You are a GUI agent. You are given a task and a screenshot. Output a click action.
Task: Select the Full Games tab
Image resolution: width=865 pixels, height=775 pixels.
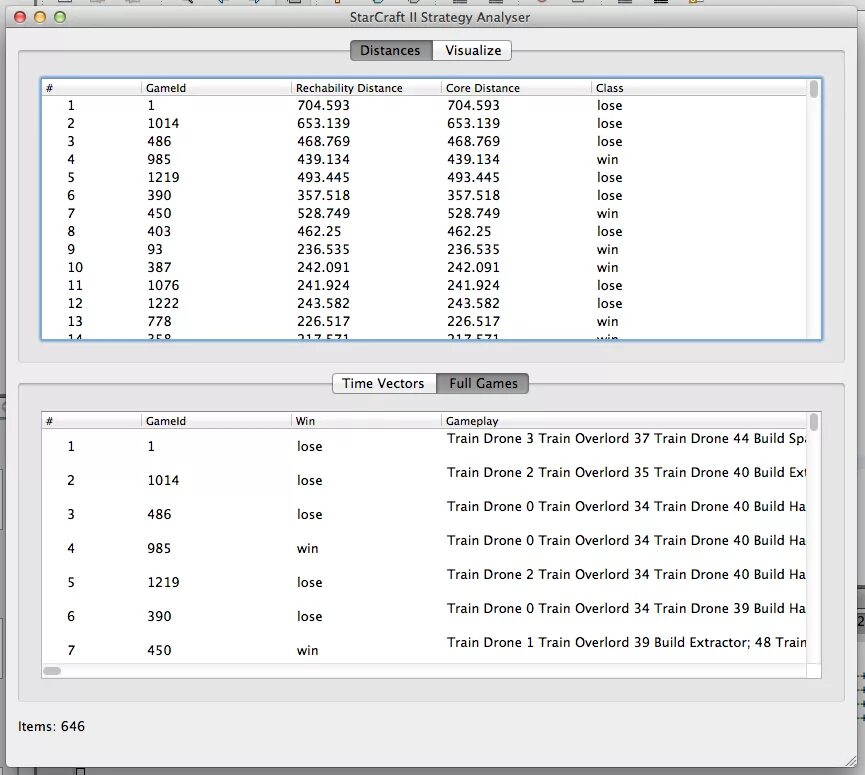click(483, 383)
